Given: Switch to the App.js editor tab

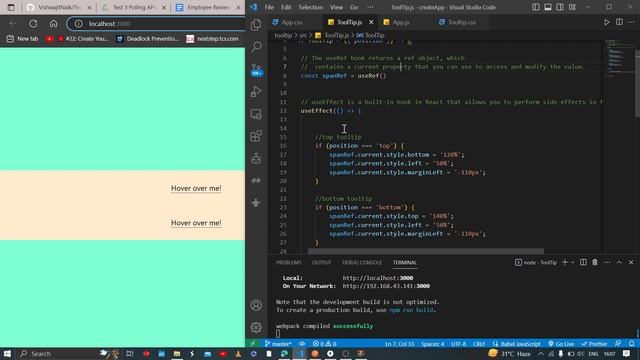Looking at the screenshot, I should 401,22.
